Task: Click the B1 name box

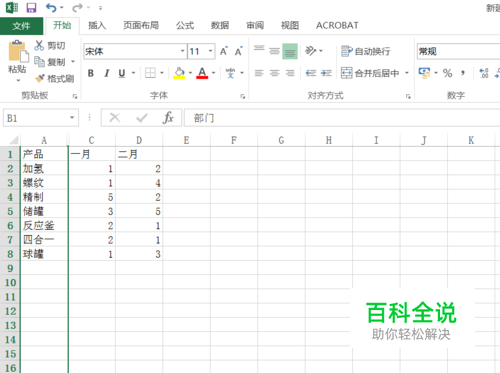Action: (x=41, y=118)
